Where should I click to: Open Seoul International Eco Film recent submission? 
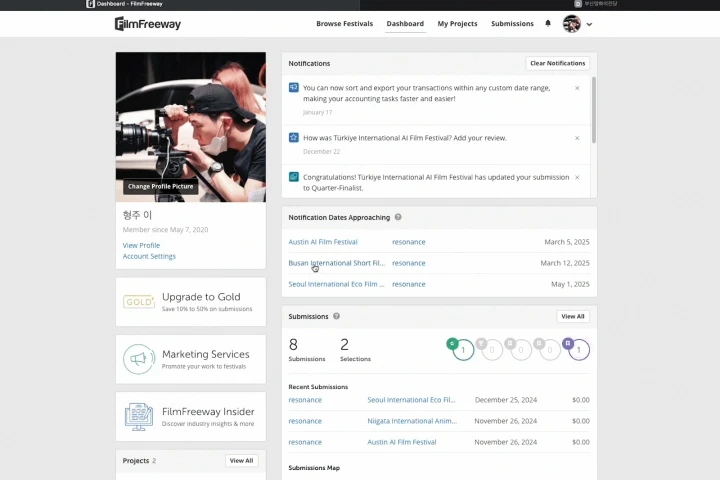[x=411, y=400]
